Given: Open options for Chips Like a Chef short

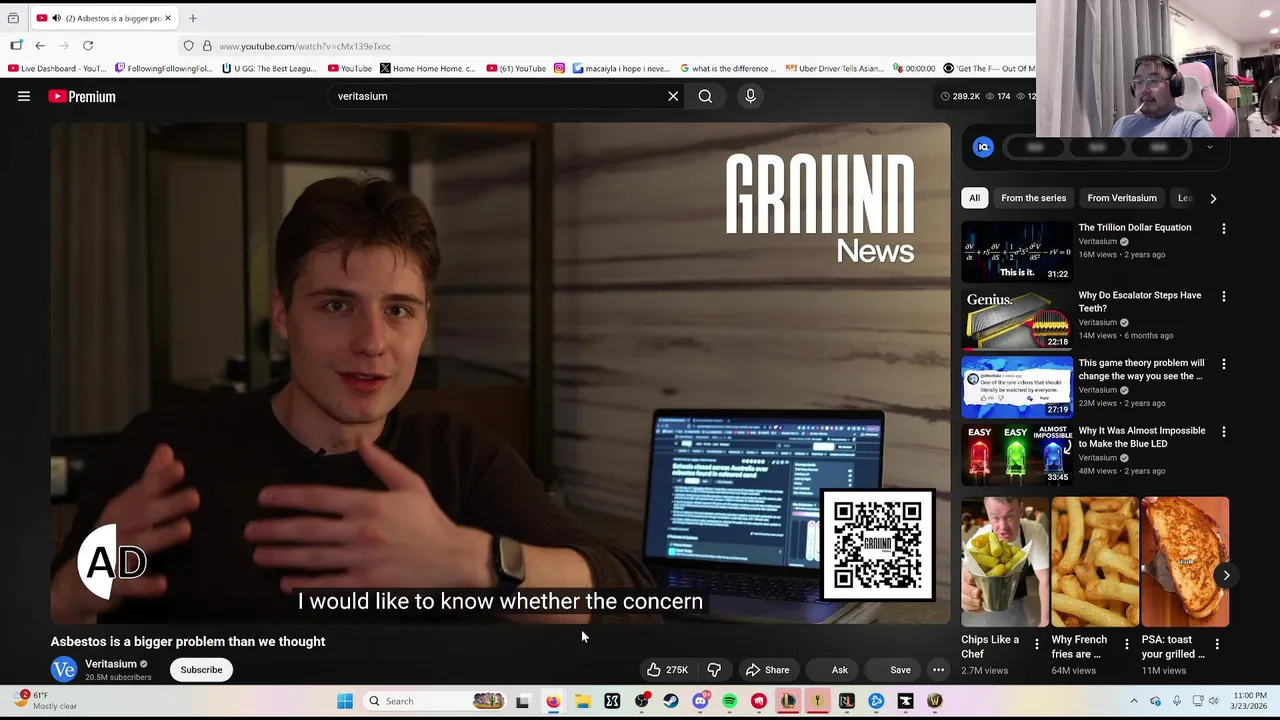Looking at the screenshot, I should pyautogui.click(x=1036, y=645).
